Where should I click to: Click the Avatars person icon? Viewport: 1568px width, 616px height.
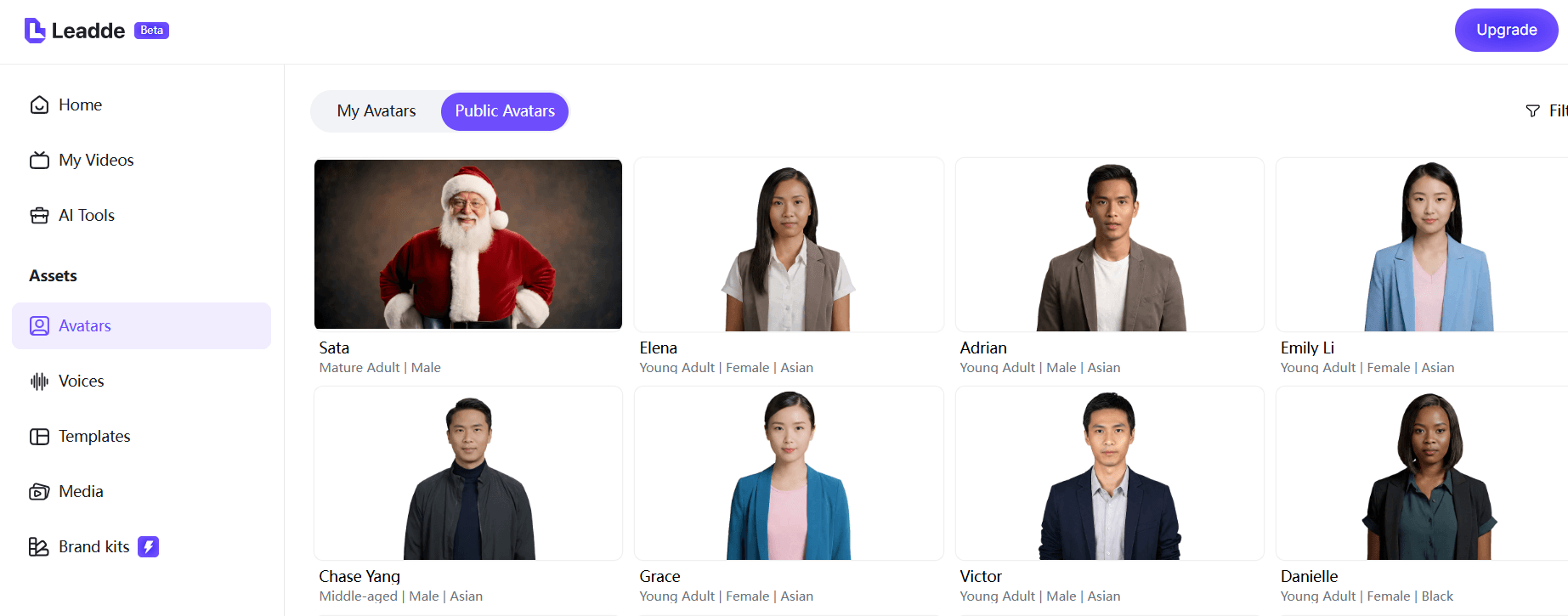tap(39, 325)
